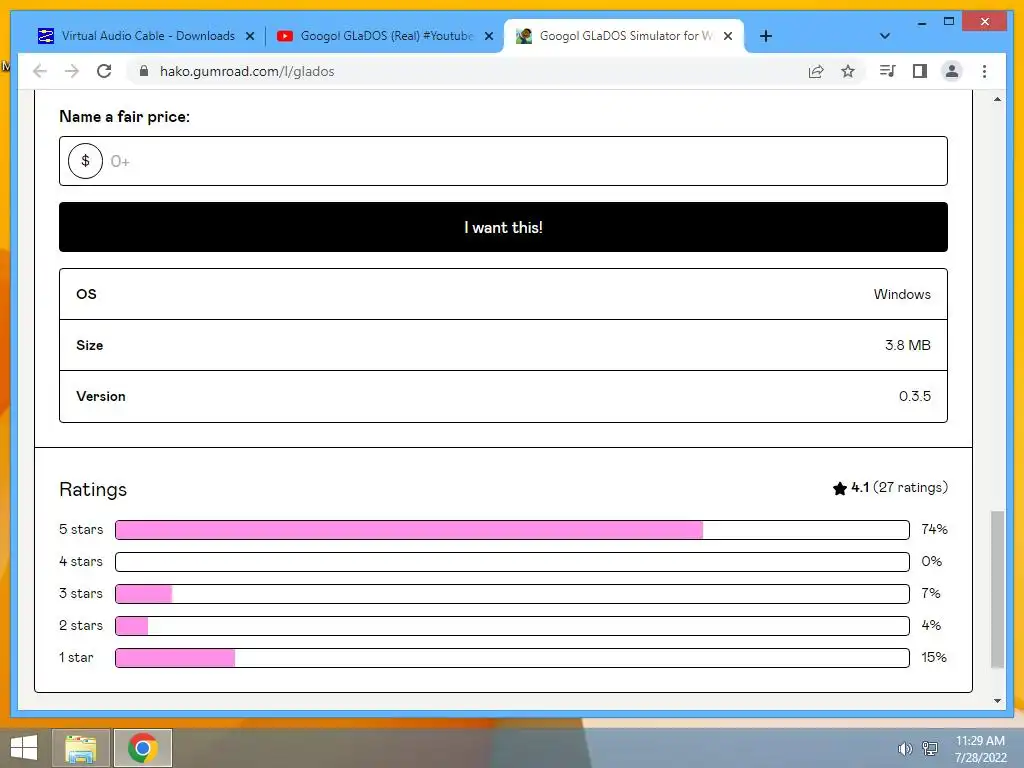Minimize the Chrome window
This screenshot has height=768, width=1024.
click(921, 23)
